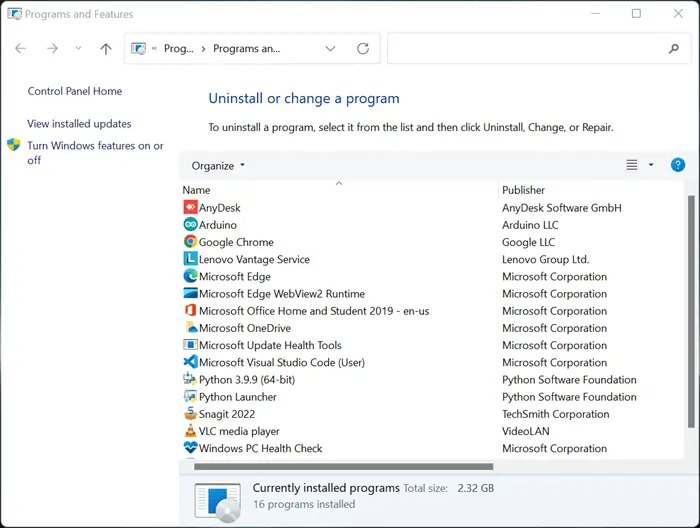The width and height of the screenshot is (700, 528).
Task: Open Turn Windows features on or off
Action: (95, 153)
